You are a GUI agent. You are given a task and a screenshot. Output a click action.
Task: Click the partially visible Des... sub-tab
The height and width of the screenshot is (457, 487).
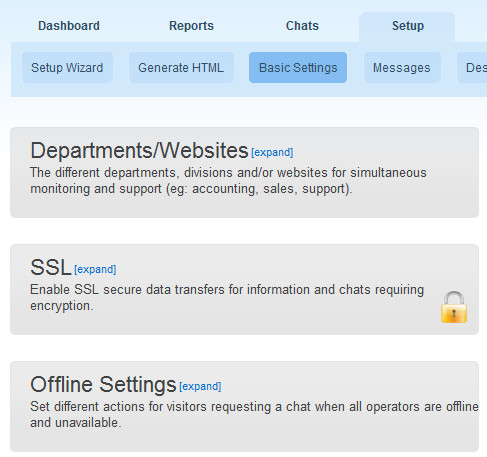pos(472,68)
